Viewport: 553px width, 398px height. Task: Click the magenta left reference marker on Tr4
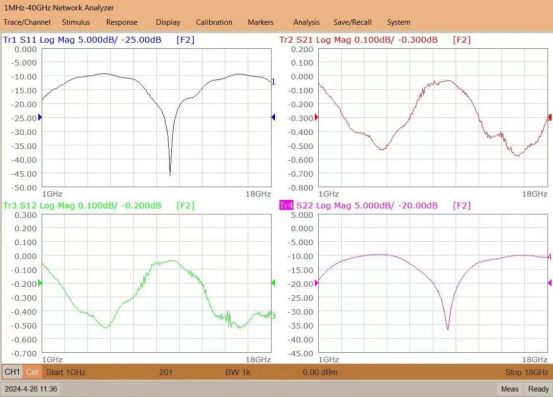[316, 283]
